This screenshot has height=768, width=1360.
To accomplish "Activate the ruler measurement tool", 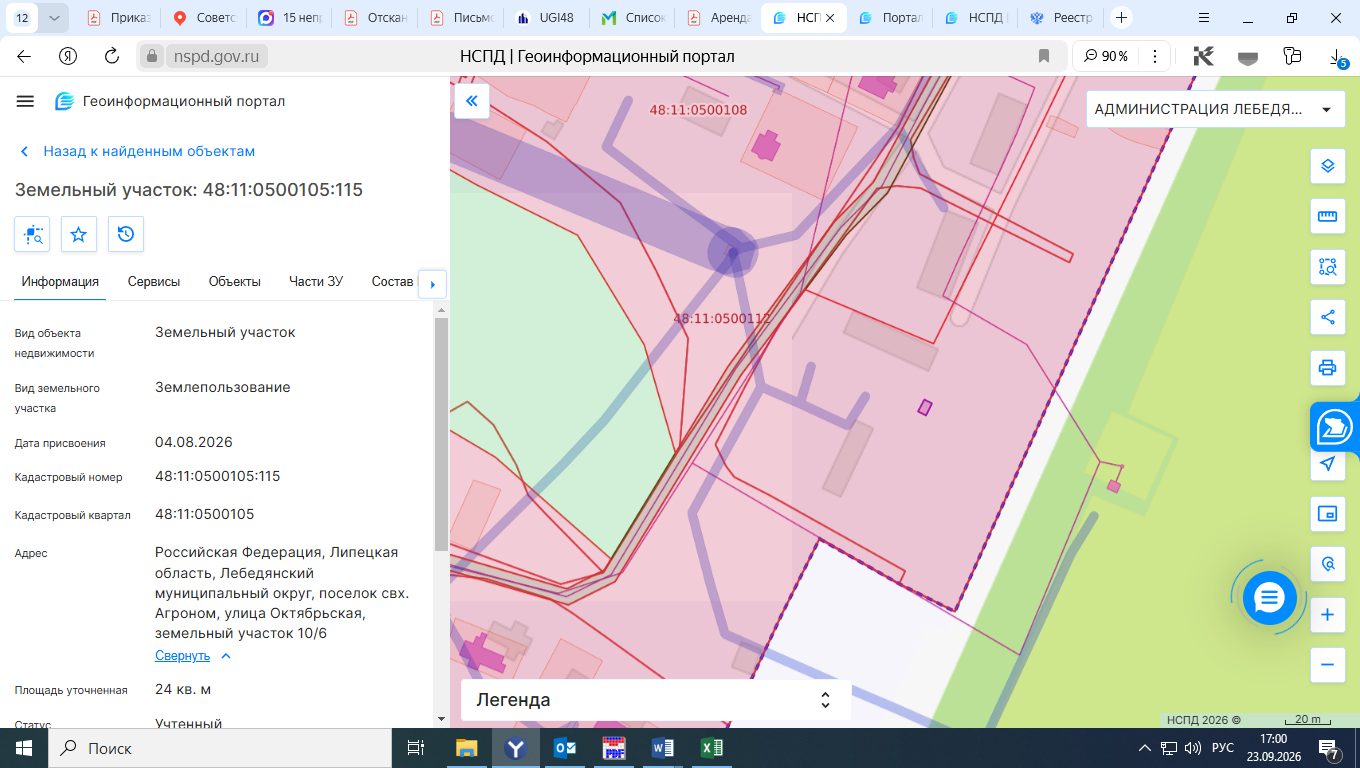I will 1327,216.
